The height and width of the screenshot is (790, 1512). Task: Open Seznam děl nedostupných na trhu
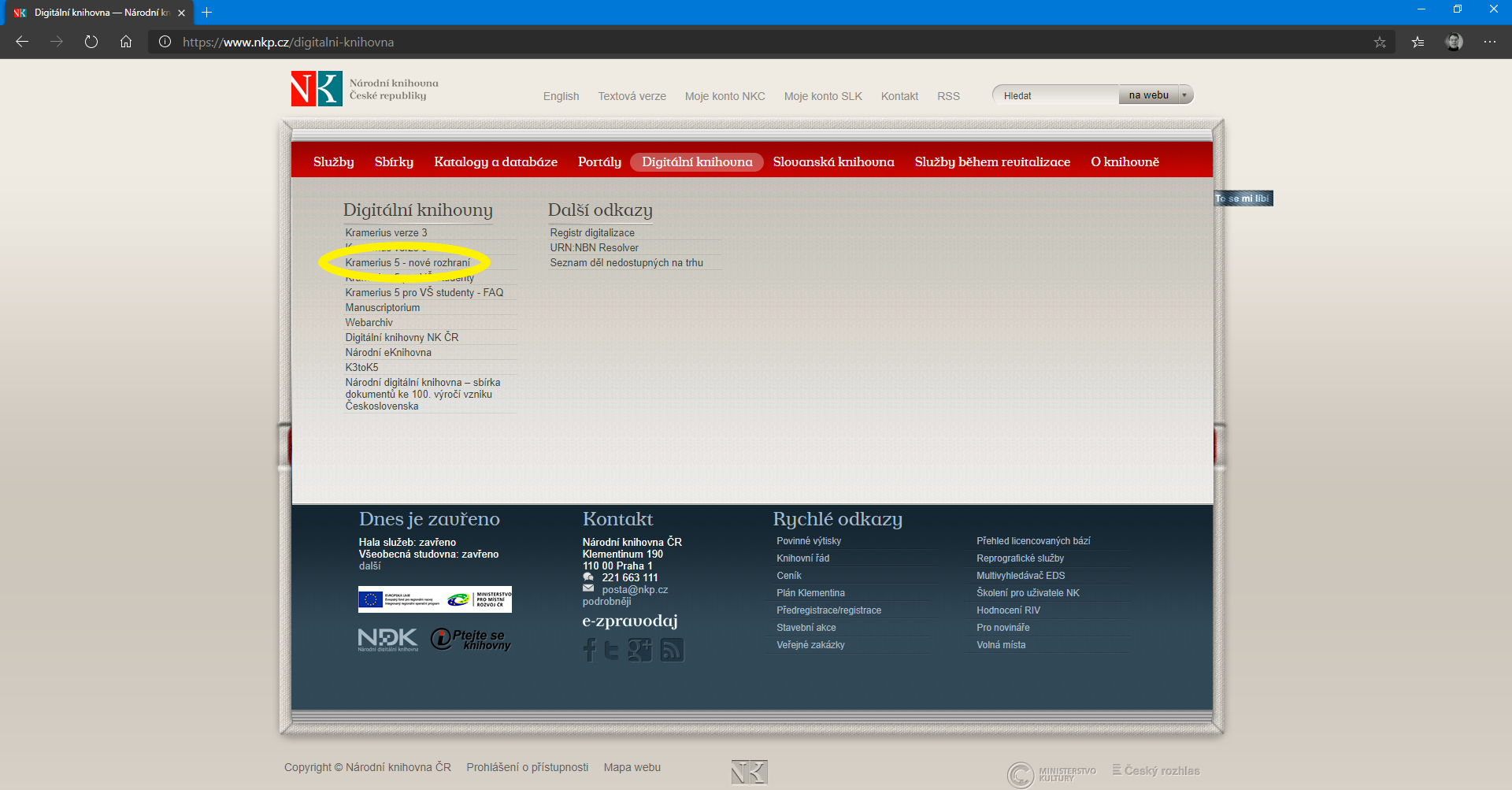(626, 263)
